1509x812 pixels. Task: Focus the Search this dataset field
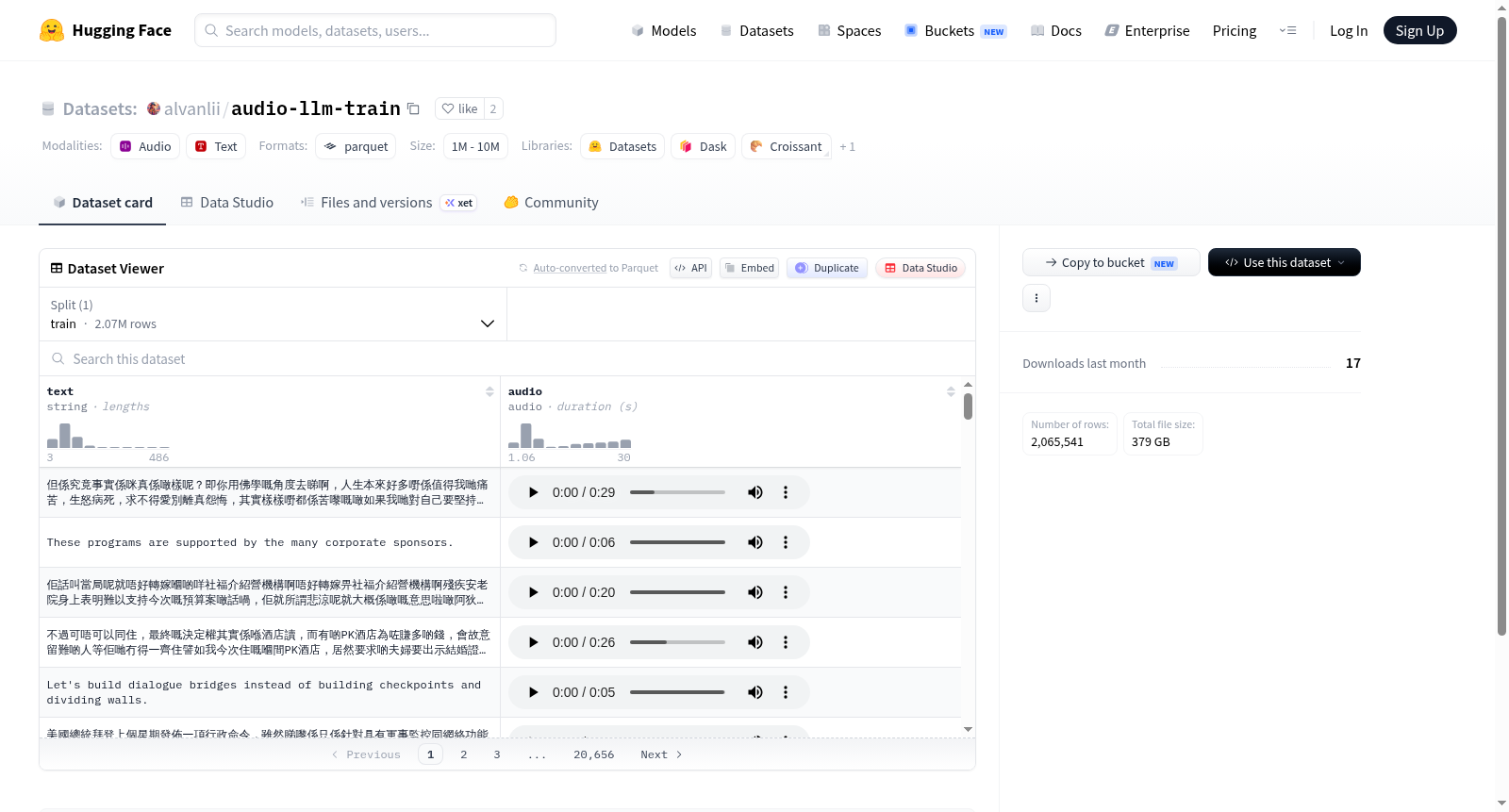click(x=507, y=358)
